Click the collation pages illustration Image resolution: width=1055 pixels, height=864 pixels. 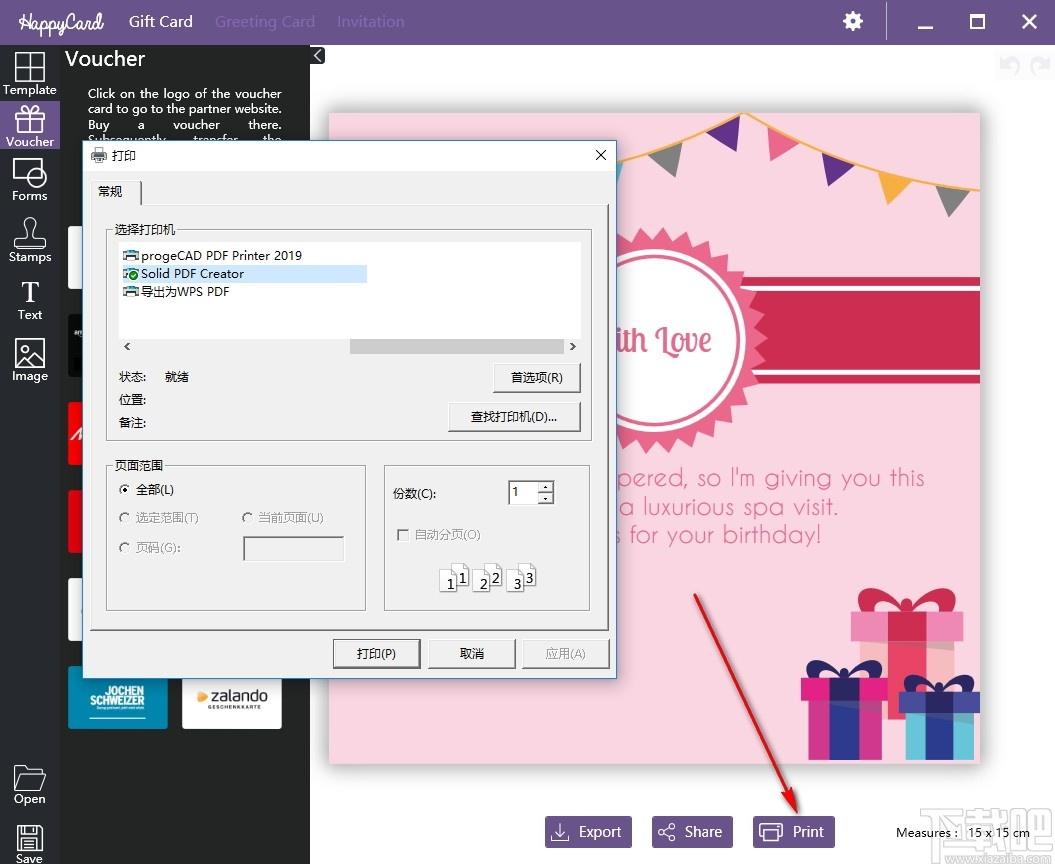487,577
